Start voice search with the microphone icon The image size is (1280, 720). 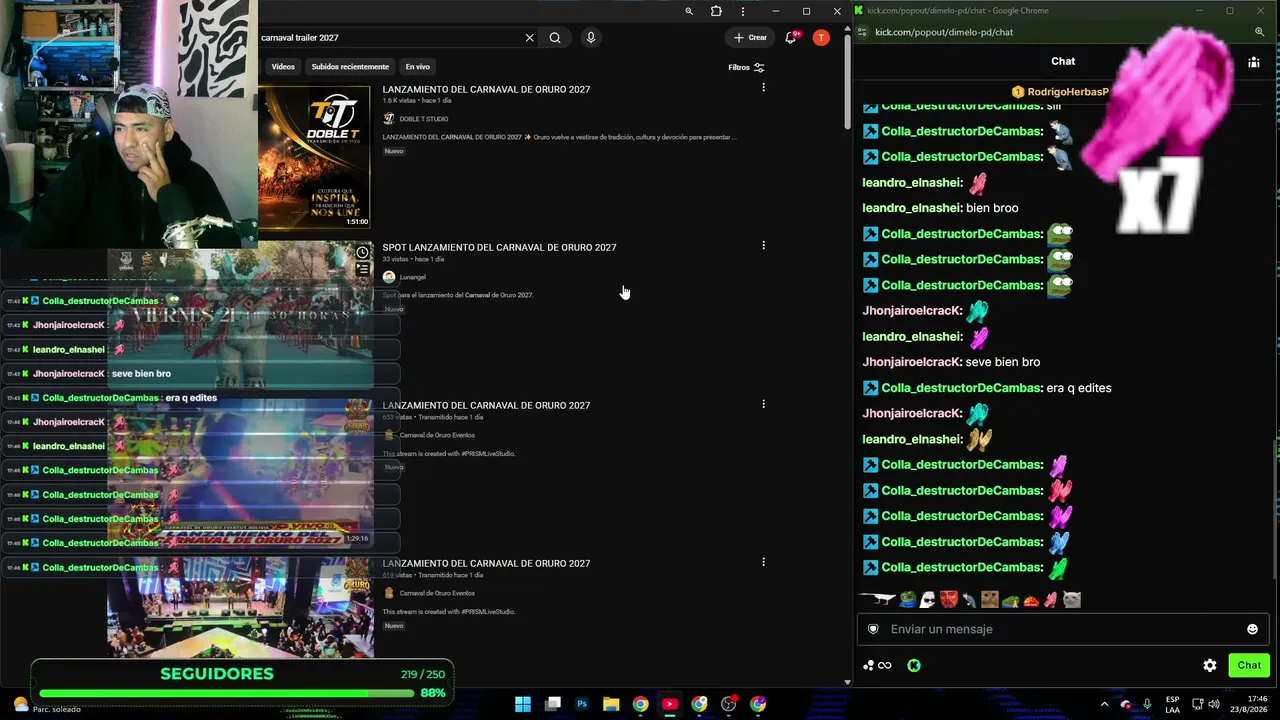(591, 38)
